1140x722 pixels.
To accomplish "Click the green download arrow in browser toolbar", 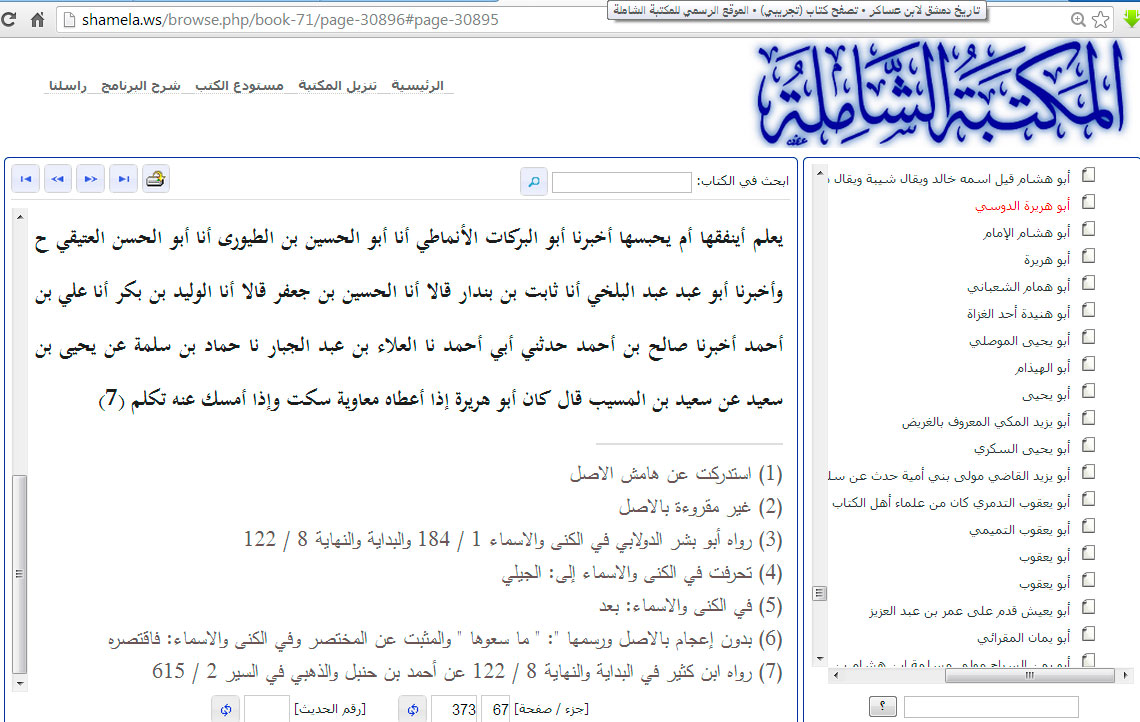I will [x=1131, y=20].
